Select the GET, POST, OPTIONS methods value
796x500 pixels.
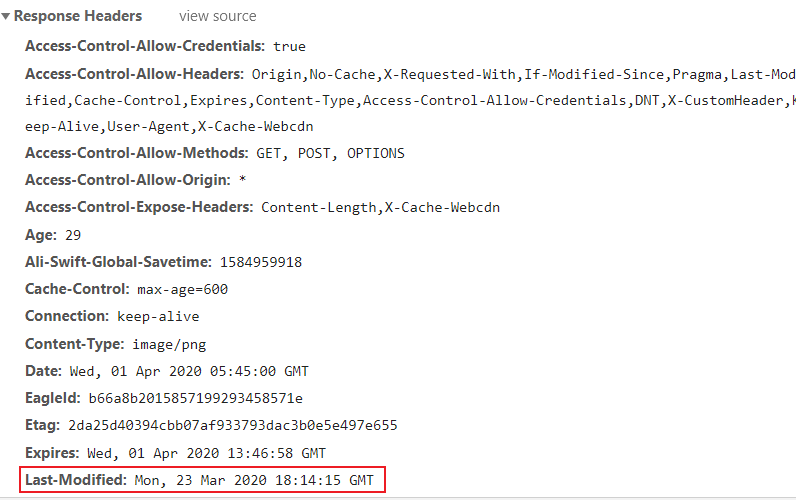[x=330, y=153]
